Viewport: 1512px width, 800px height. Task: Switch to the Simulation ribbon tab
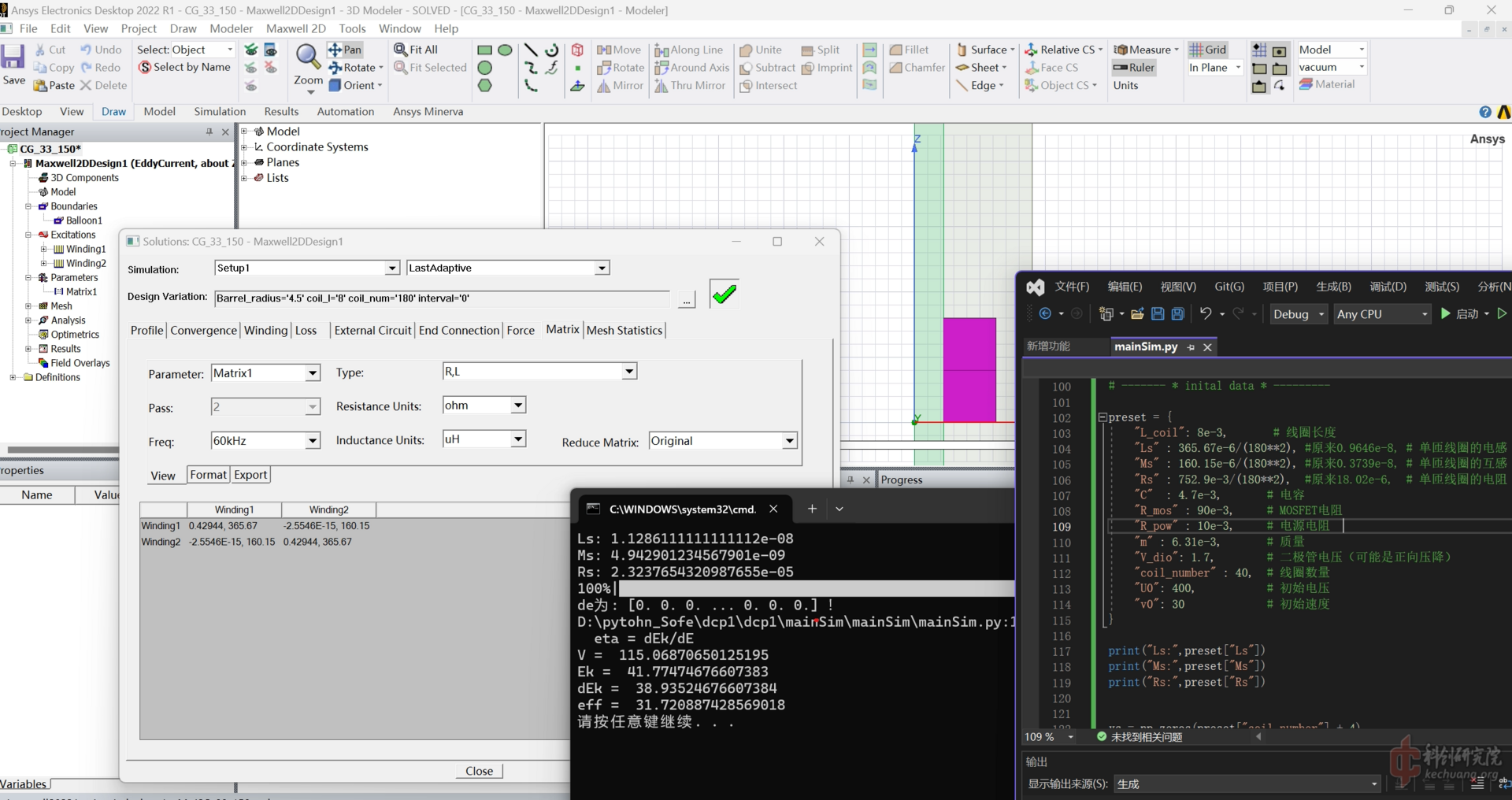pos(220,112)
